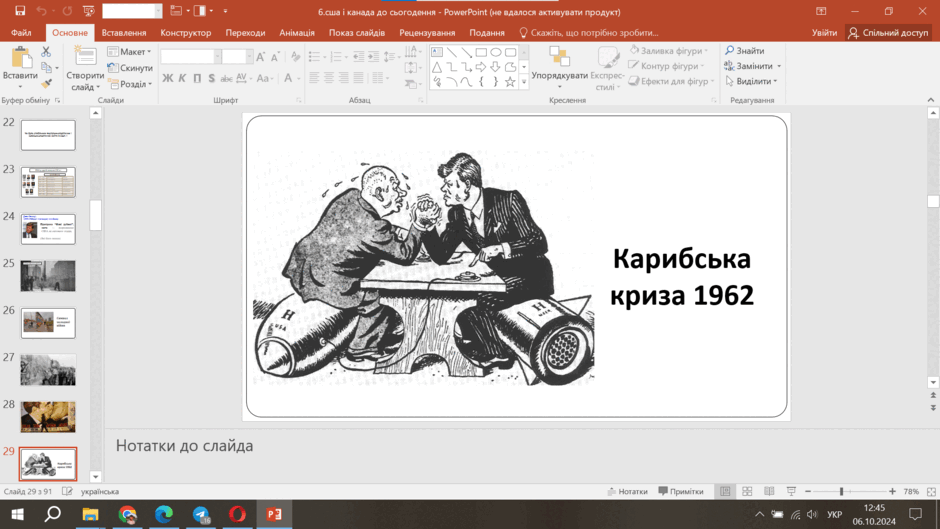Undo the last action in the quick access toolbar

coord(41,11)
